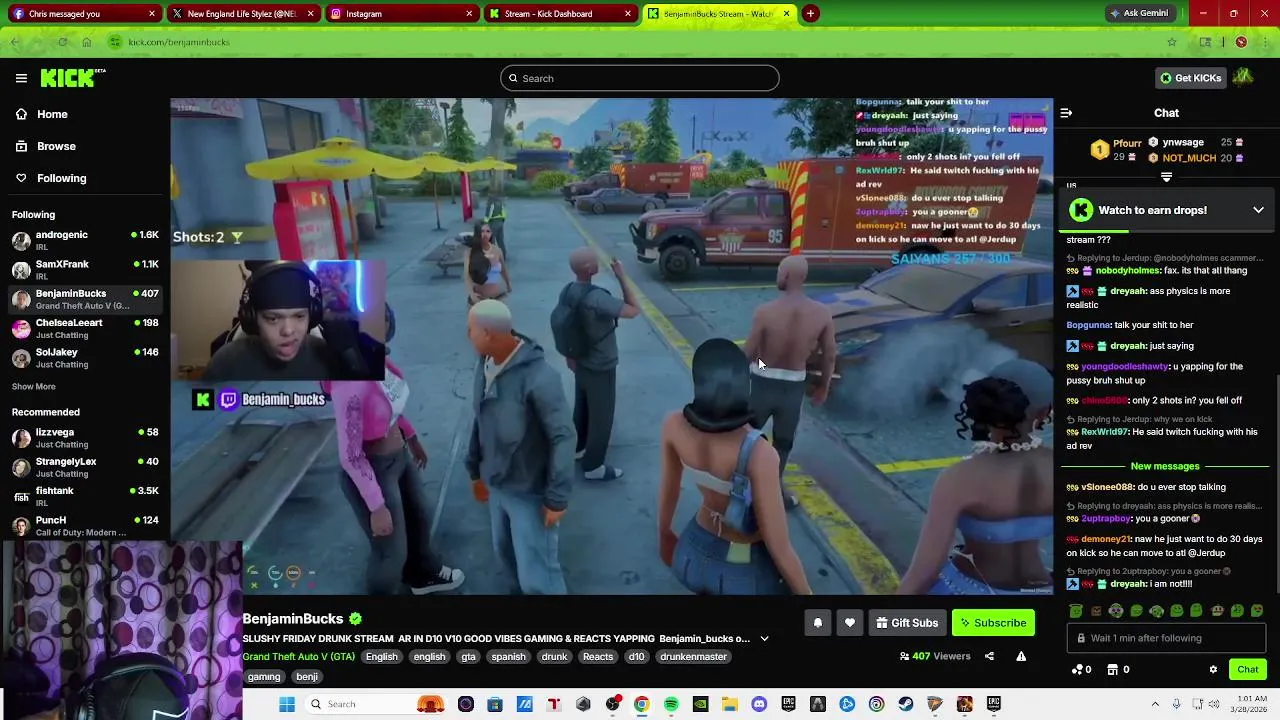1280x720 pixels.
Task: Select BenjaminBucks in Following list
Action: 85,299
